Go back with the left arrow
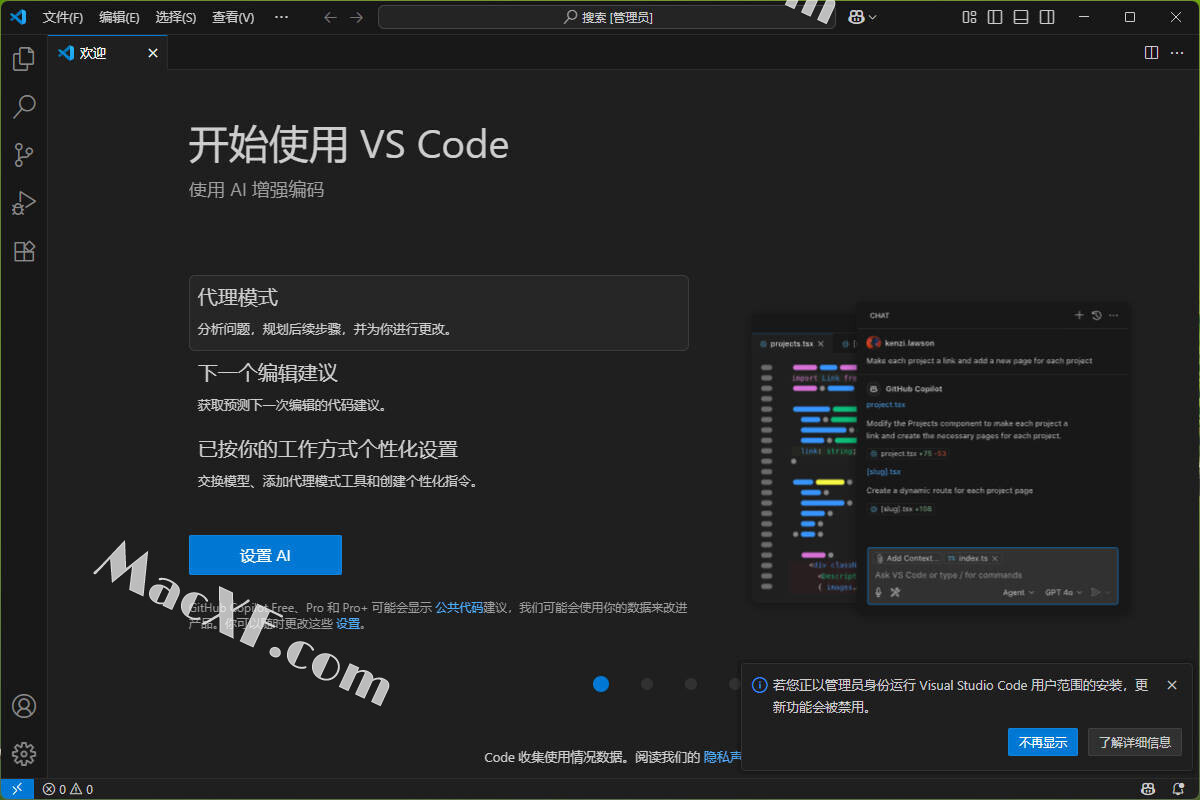The width and height of the screenshot is (1200, 800). click(331, 17)
